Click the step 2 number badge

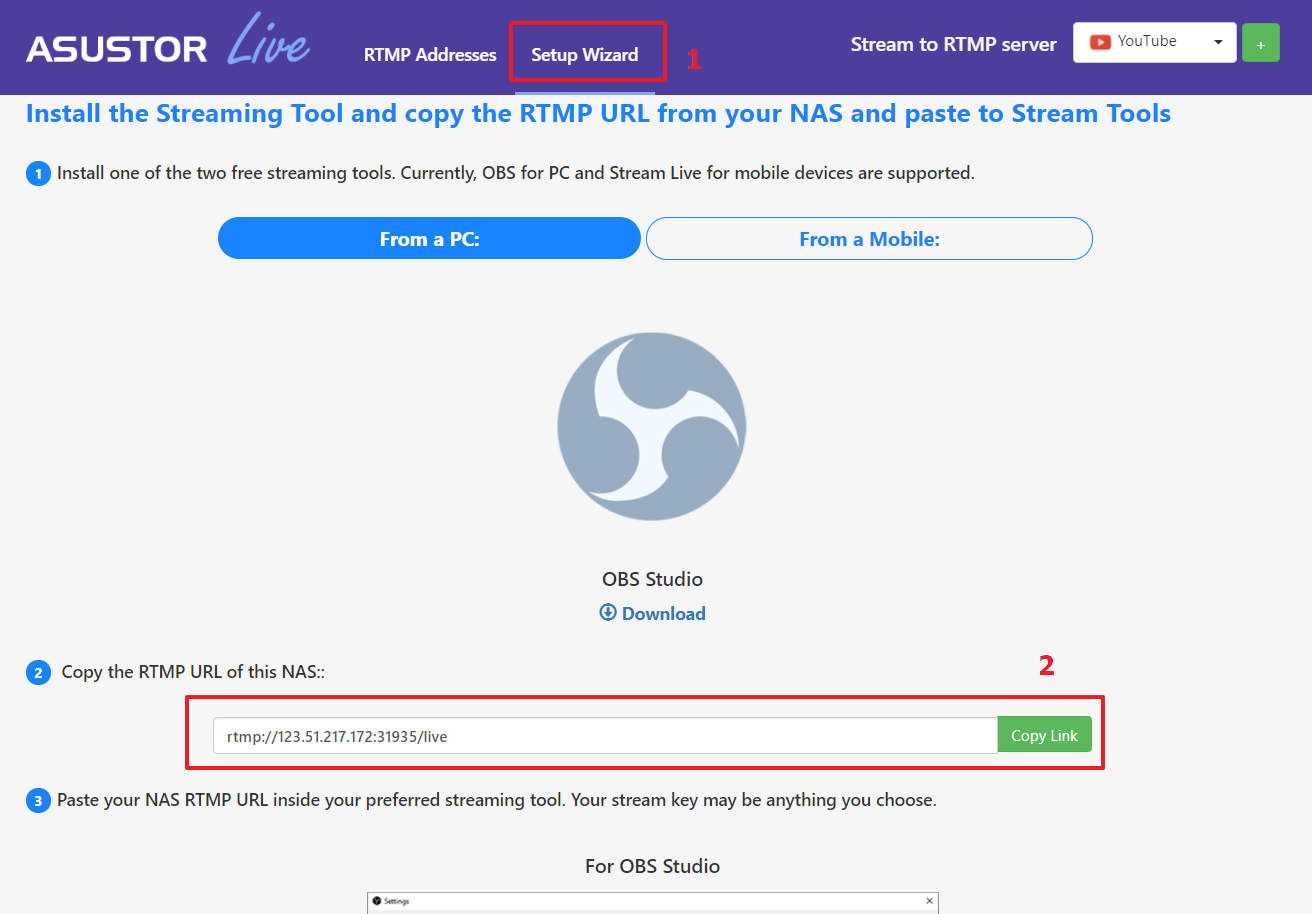pyautogui.click(x=38, y=673)
